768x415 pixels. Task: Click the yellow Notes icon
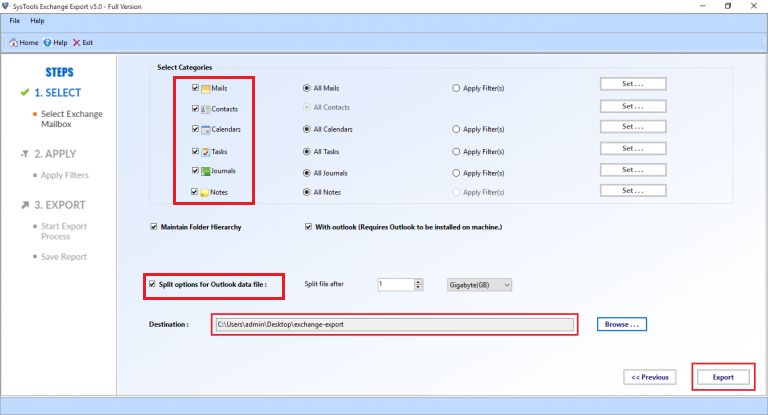coord(205,193)
